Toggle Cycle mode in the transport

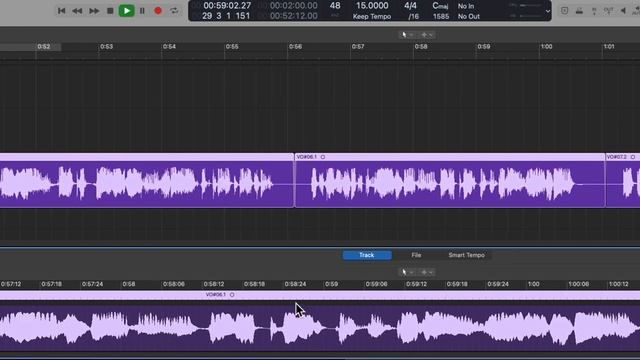coord(174,11)
